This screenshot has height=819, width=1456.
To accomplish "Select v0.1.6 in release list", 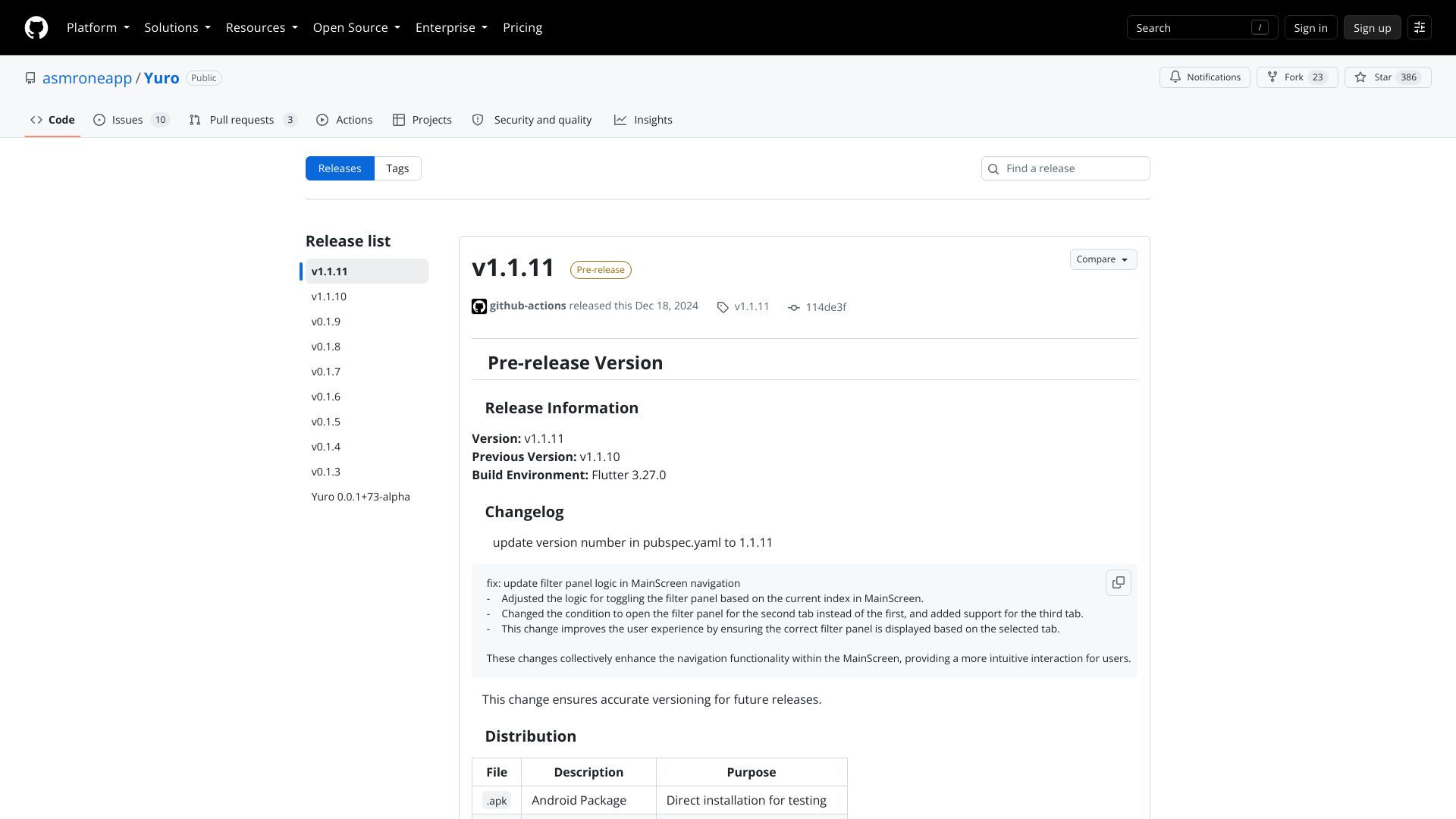I will point(367,397).
